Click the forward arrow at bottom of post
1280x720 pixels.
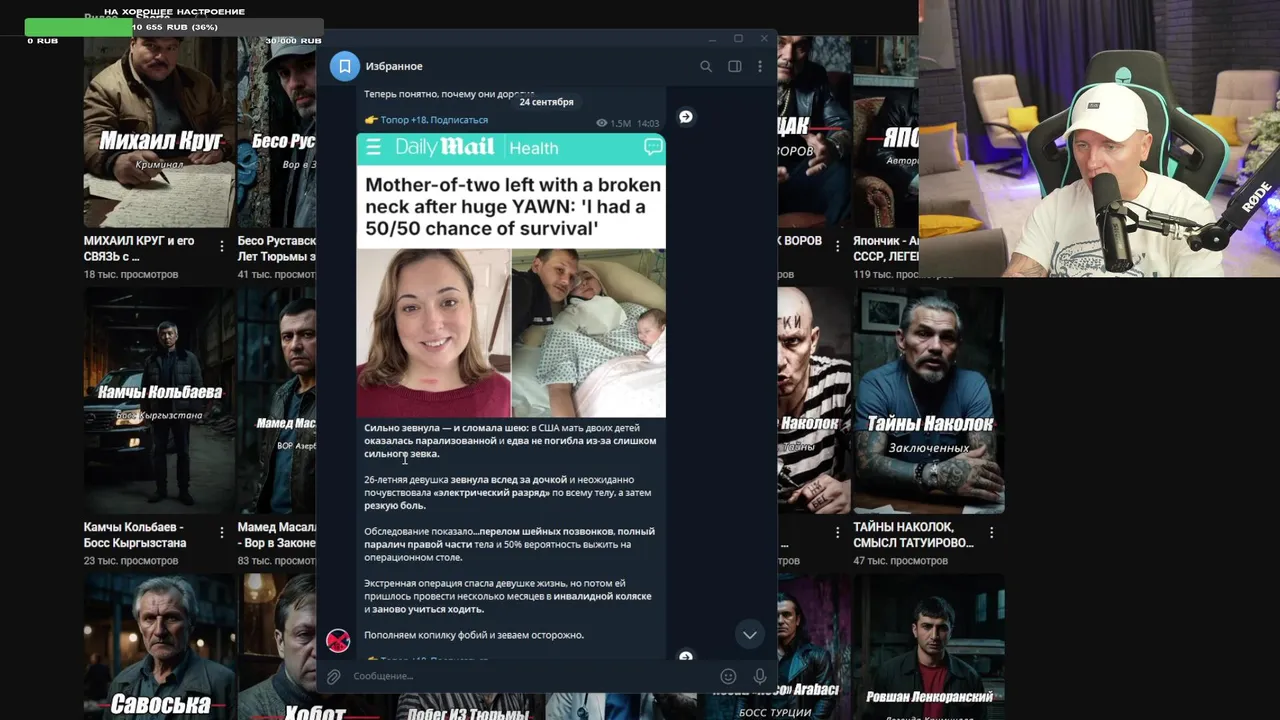686,656
